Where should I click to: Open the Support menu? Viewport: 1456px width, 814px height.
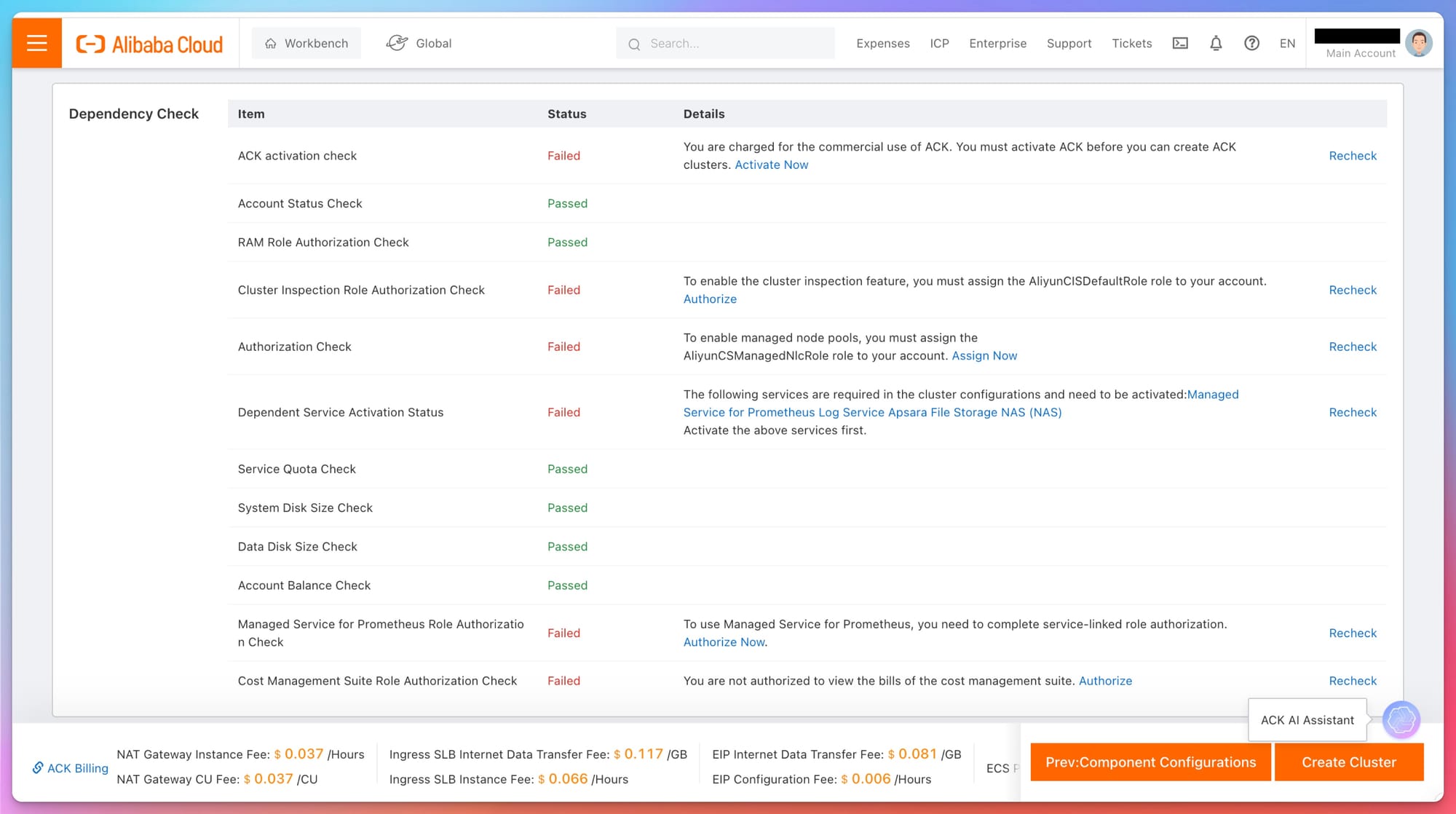coord(1069,44)
